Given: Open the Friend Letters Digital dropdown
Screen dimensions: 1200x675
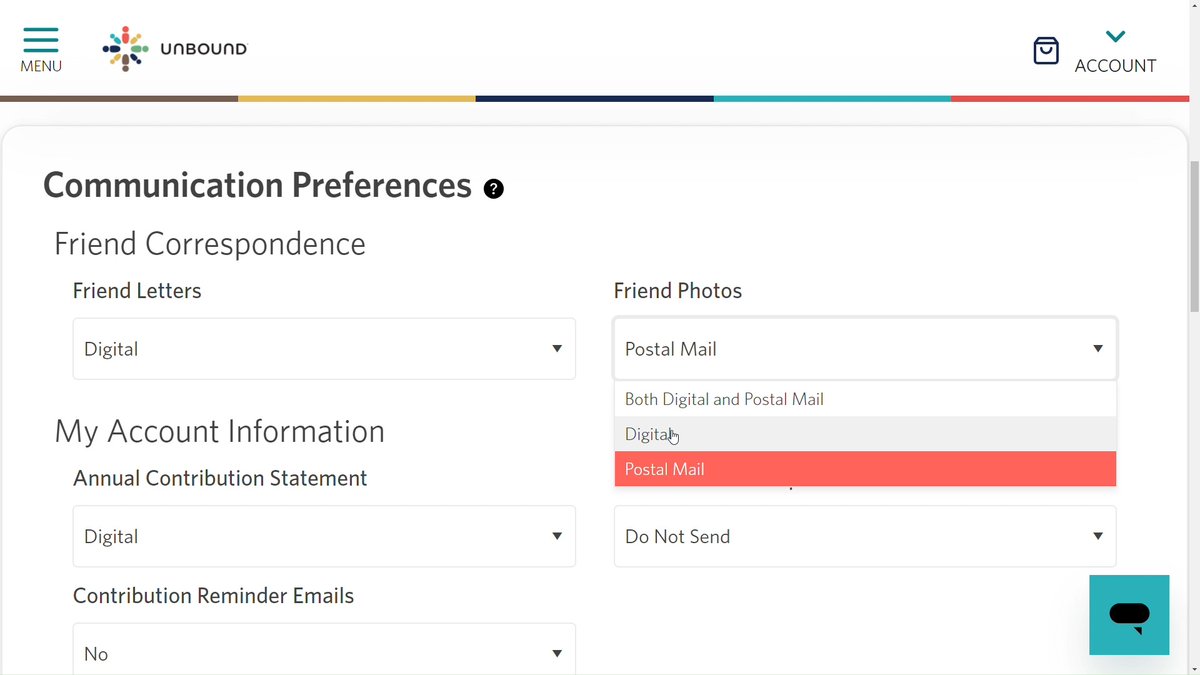Looking at the screenshot, I should pyautogui.click(x=324, y=349).
